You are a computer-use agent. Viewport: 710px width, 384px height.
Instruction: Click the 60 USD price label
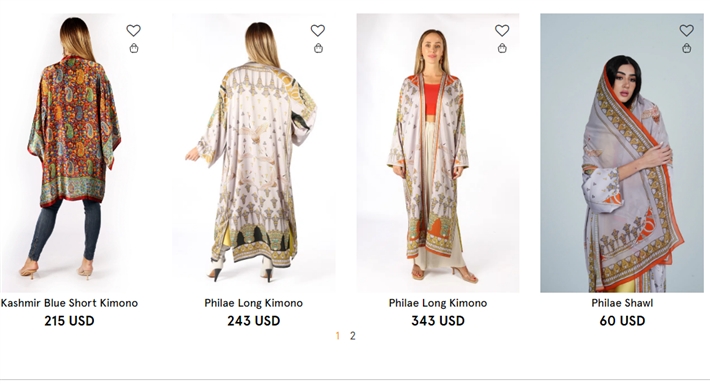pyautogui.click(x=622, y=321)
